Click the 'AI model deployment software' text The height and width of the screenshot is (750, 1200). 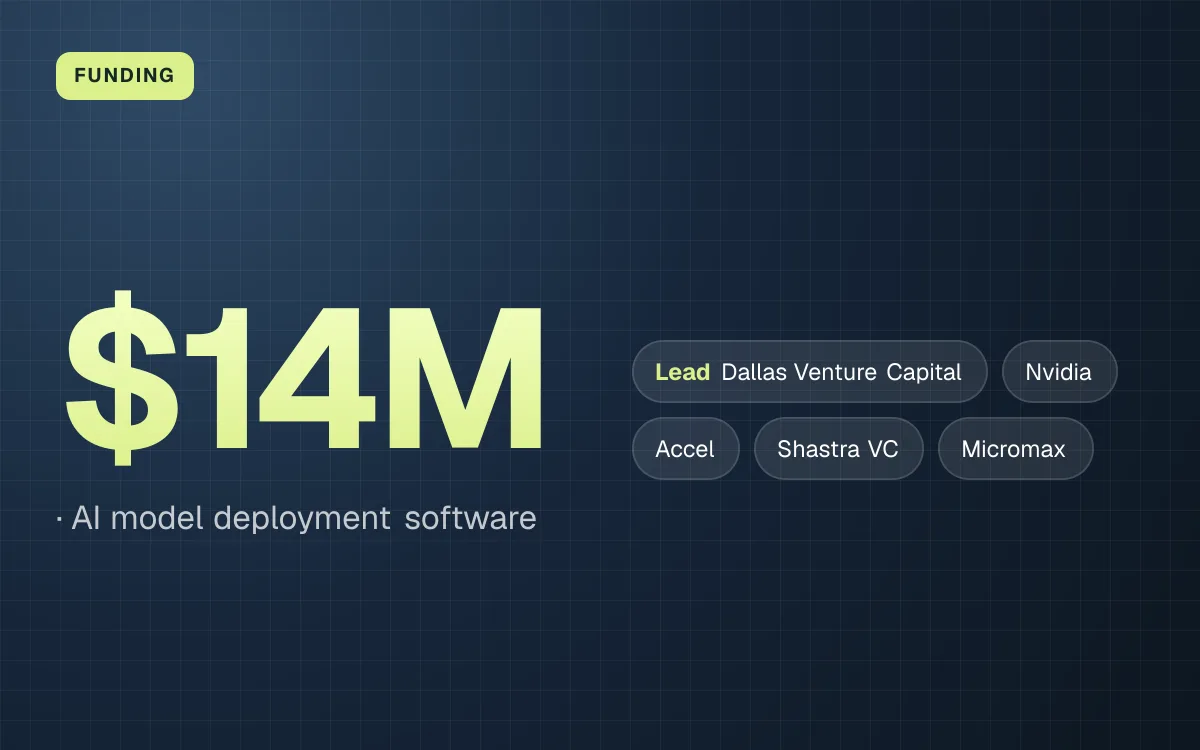304,518
